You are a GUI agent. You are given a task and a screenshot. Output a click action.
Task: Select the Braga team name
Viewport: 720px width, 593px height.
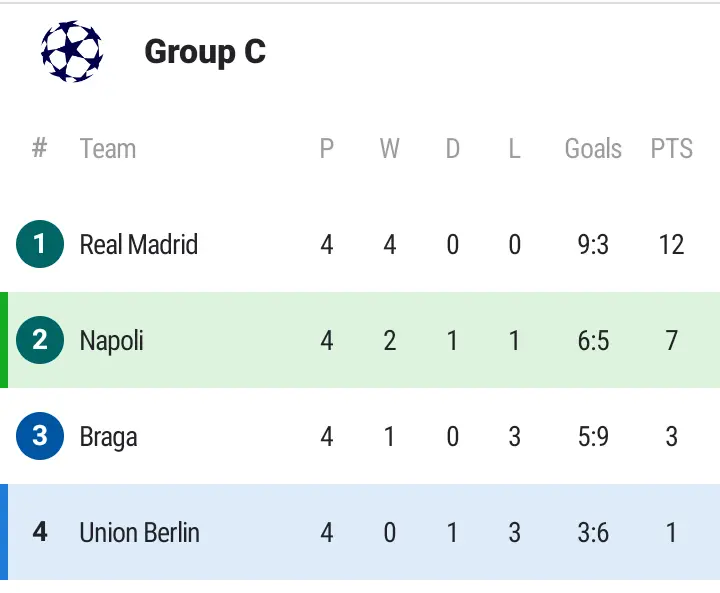(x=108, y=437)
